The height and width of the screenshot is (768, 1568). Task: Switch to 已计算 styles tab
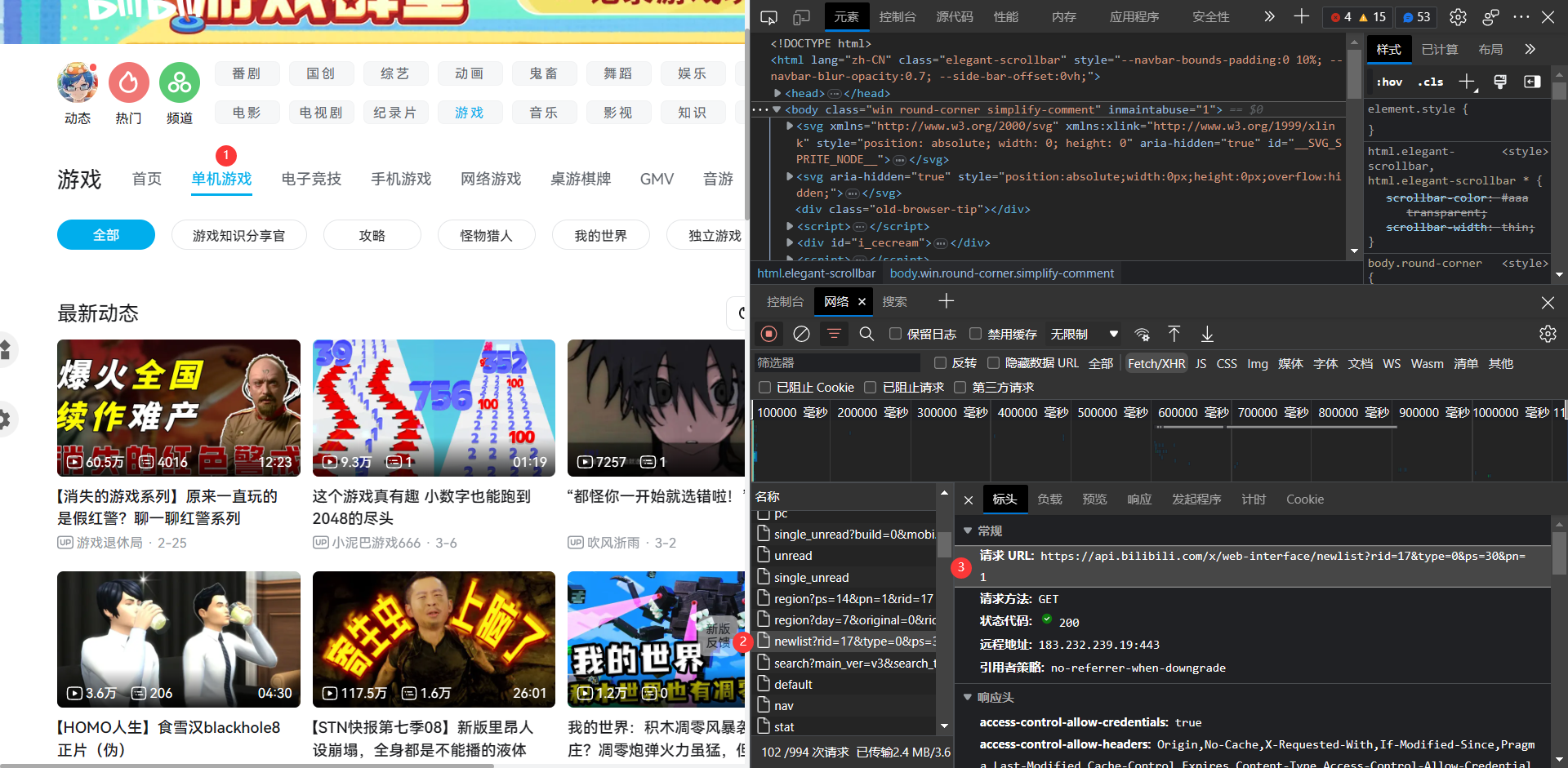point(1440,49)
